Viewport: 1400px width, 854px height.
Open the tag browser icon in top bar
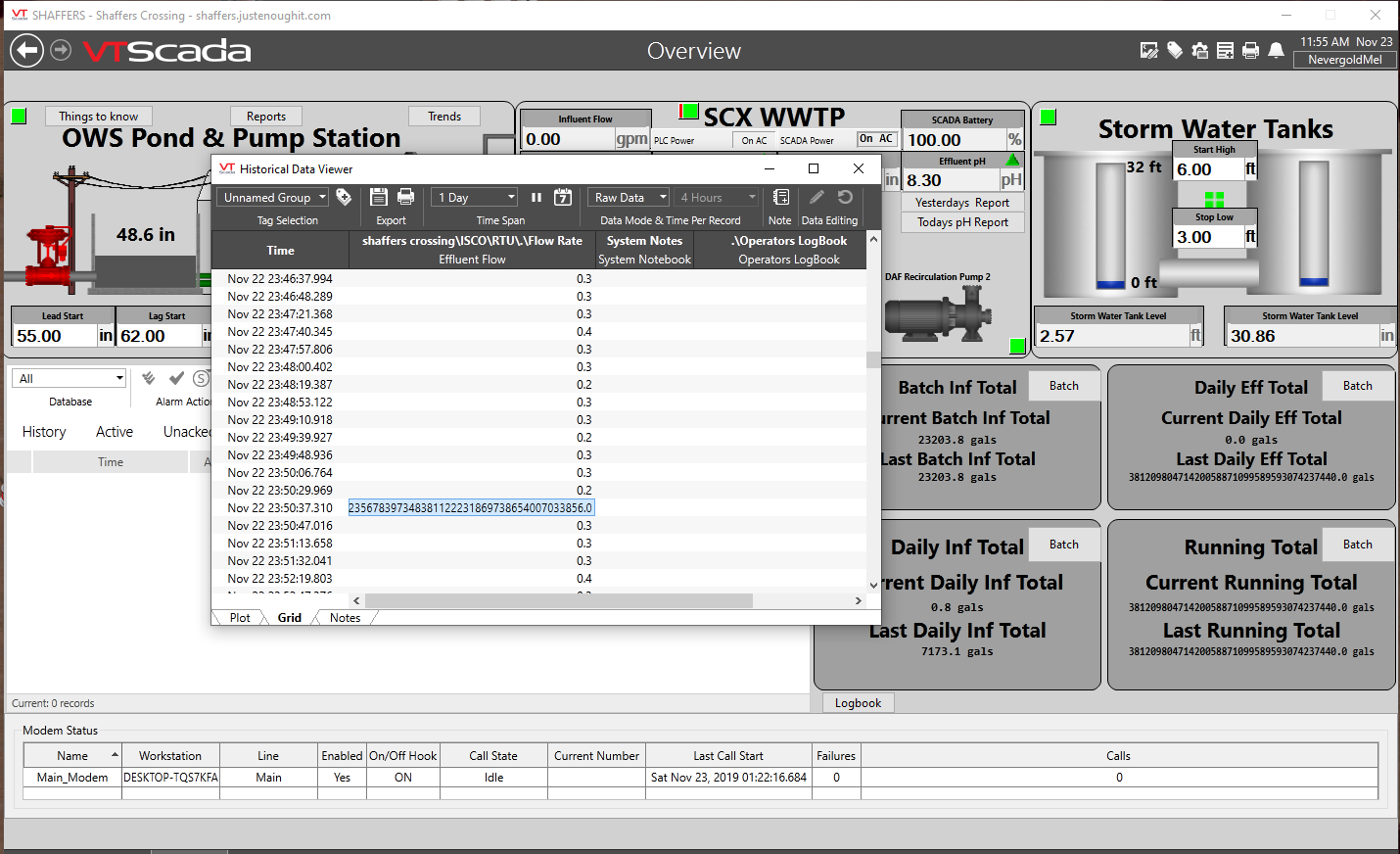tap(1175, 50)
